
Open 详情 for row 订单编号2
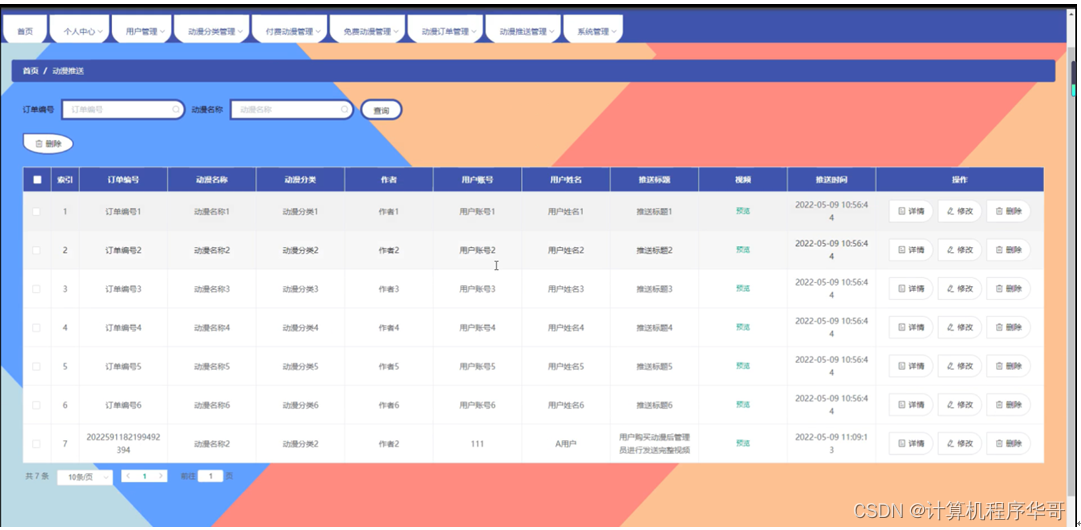click(x=911, y=250)
